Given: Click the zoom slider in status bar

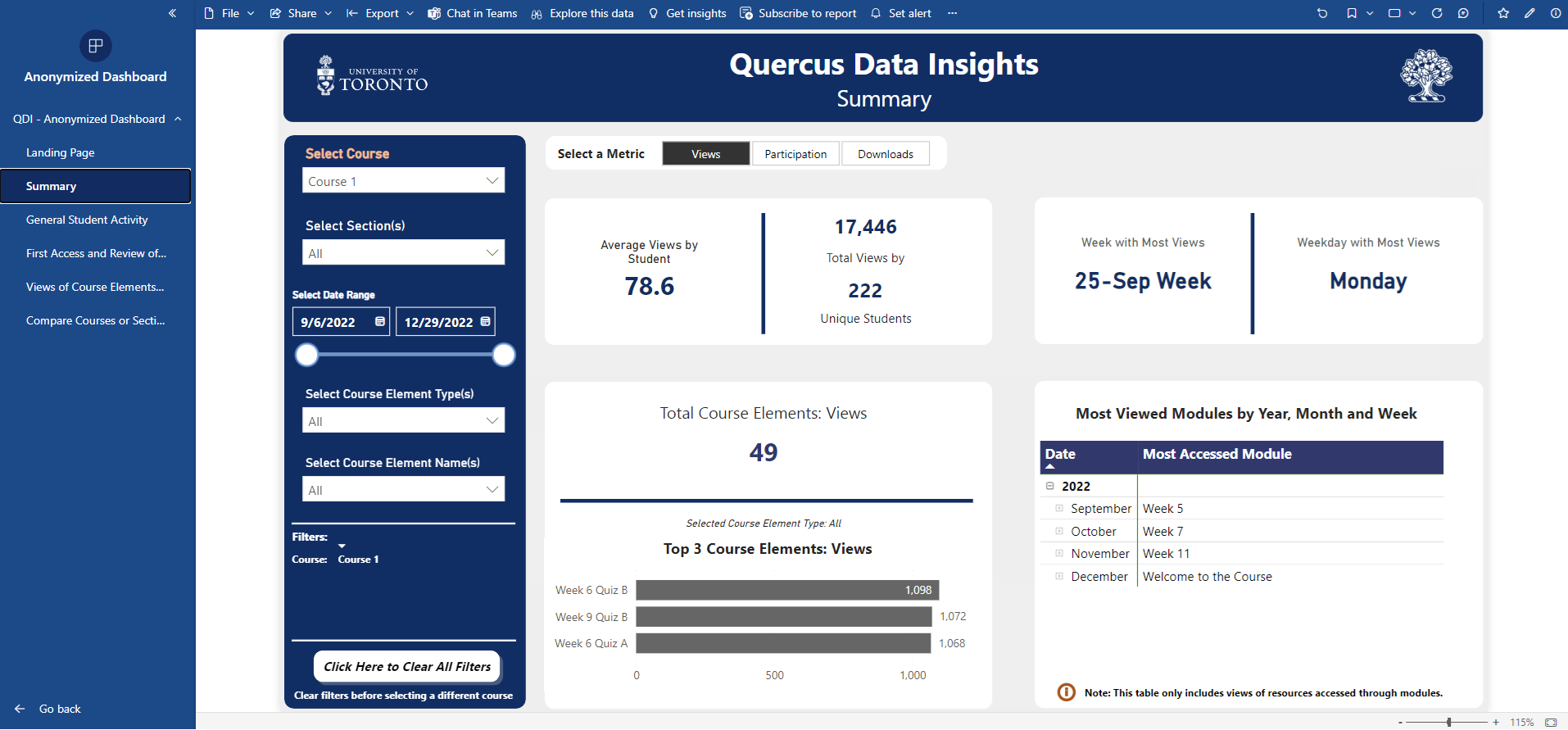Looking at the screenshot, I should 1448,723.
